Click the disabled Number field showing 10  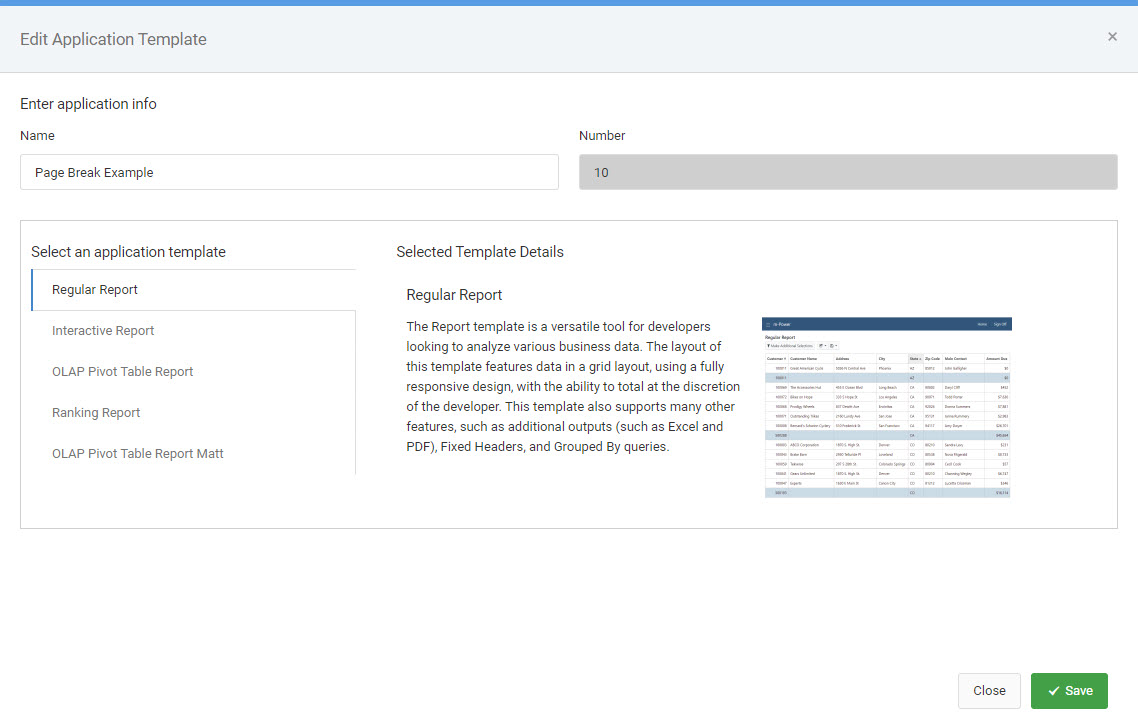click(x=847, y=172)
